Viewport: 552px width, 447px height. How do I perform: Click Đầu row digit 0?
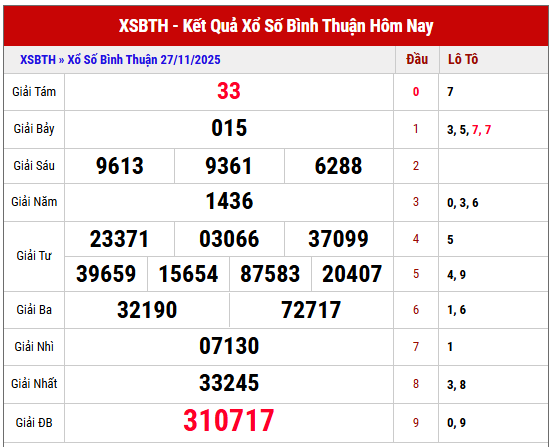(x=416, y=92)
